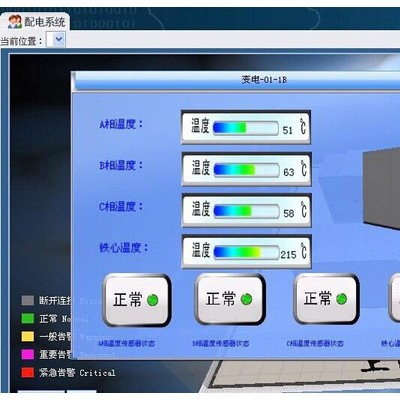Click green indicator light on A相 status
This screenshot has width=400, height=400.
coord(153,300)
